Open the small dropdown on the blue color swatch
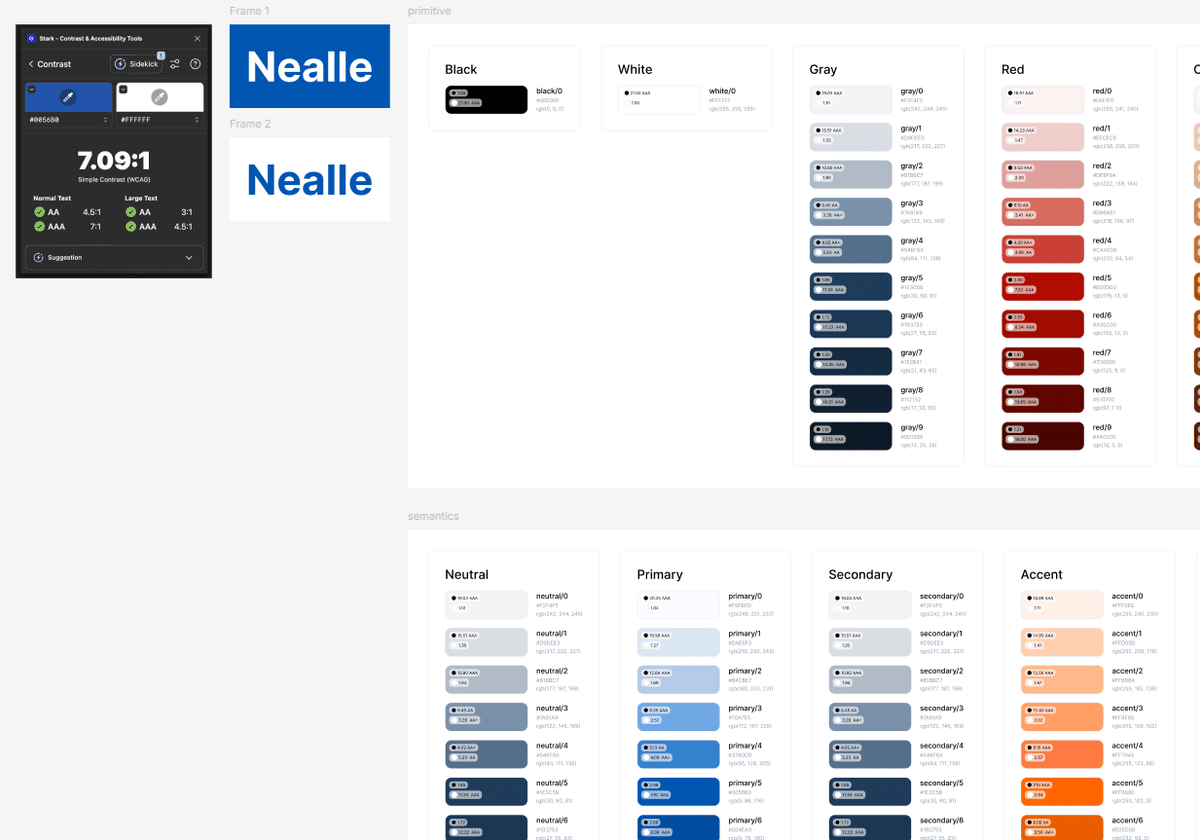1200x840 pixels. [32, 89]
